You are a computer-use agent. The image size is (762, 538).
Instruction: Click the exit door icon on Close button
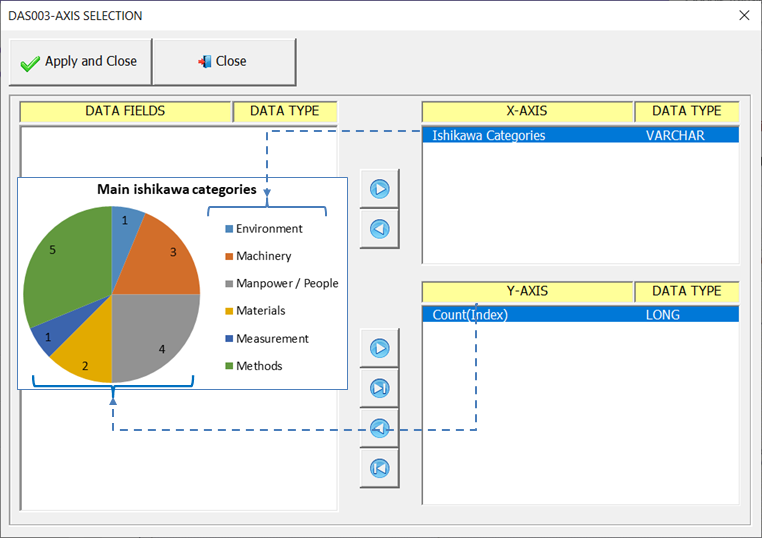205,61
